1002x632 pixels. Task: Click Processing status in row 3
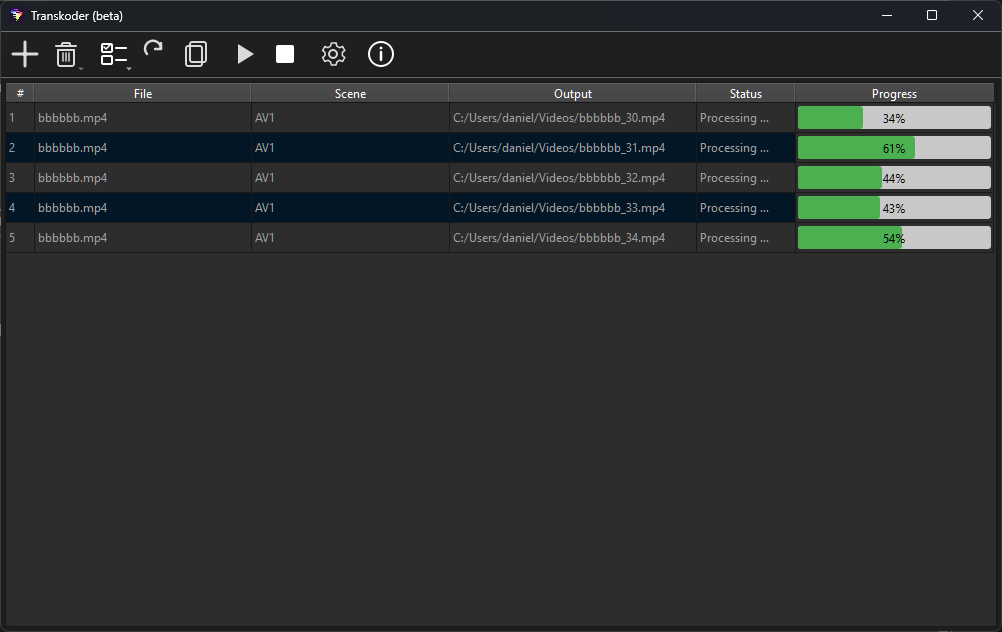tap(746, 178)
